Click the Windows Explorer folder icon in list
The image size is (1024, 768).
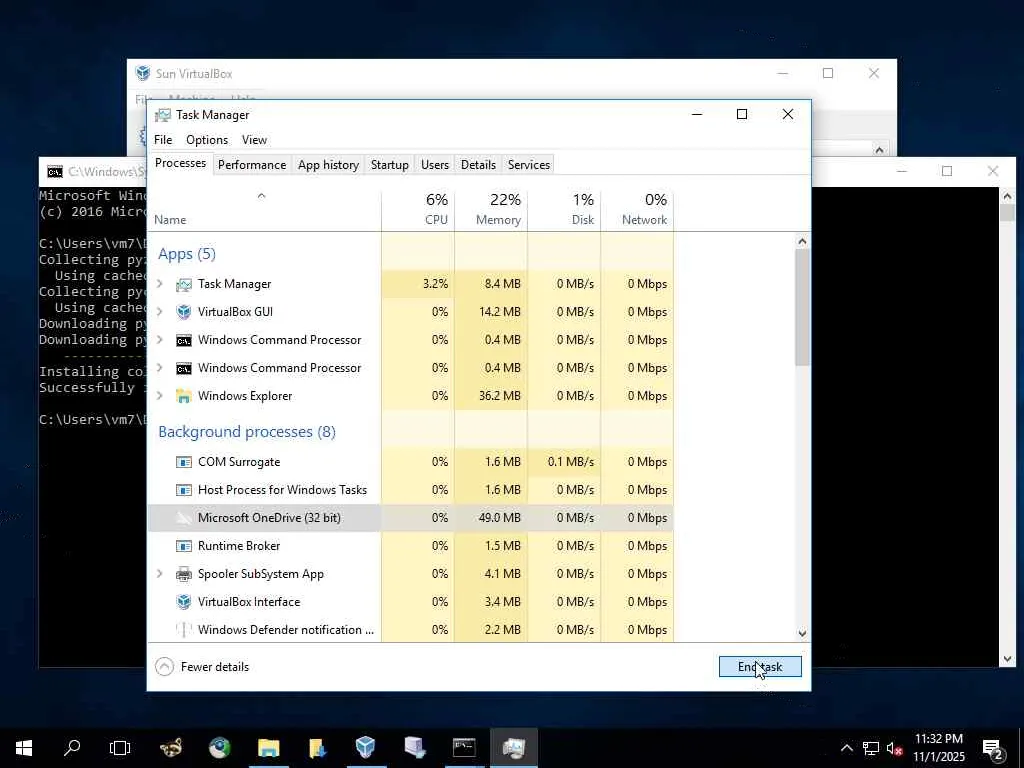184,396
